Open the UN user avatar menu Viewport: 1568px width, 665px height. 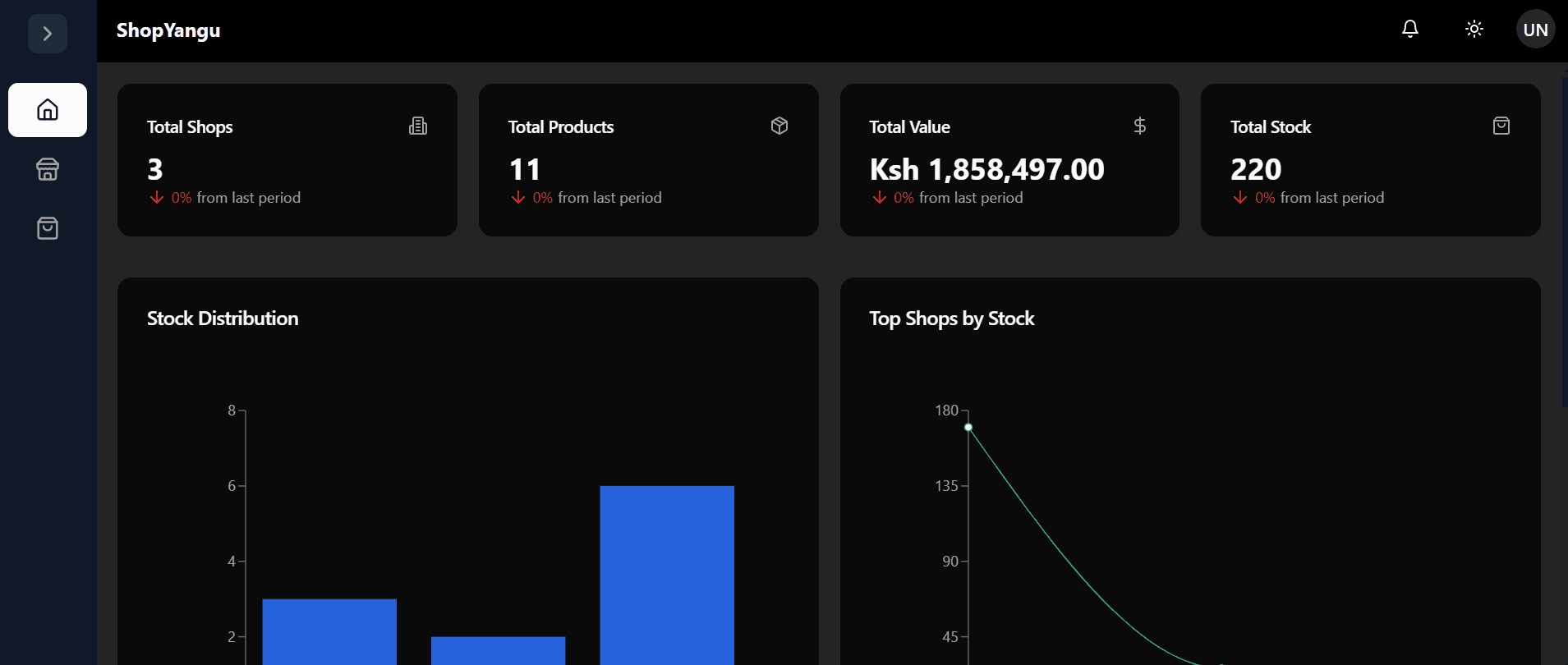tap(1534, 30)
